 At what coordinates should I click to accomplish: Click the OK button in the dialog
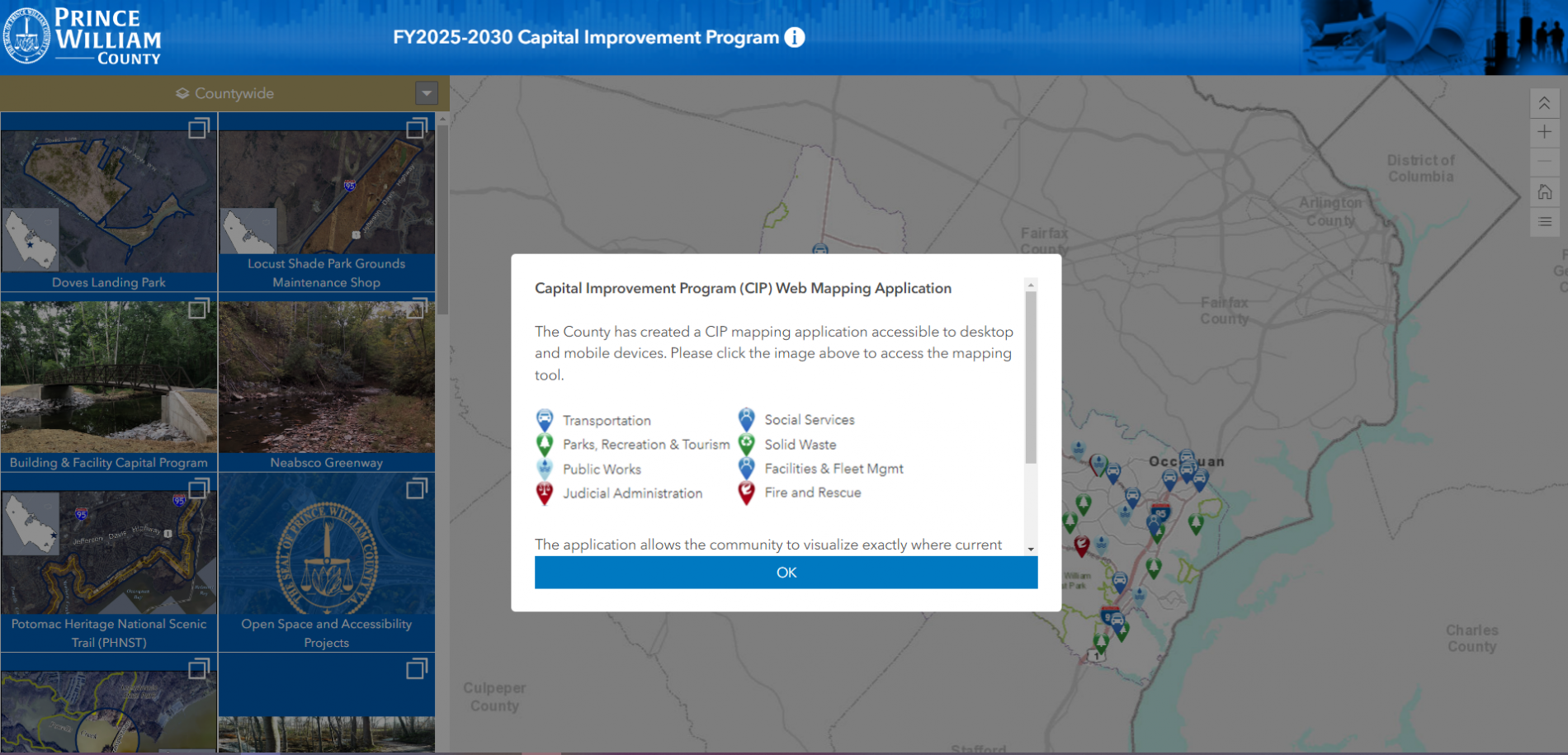tap(786, 572)
